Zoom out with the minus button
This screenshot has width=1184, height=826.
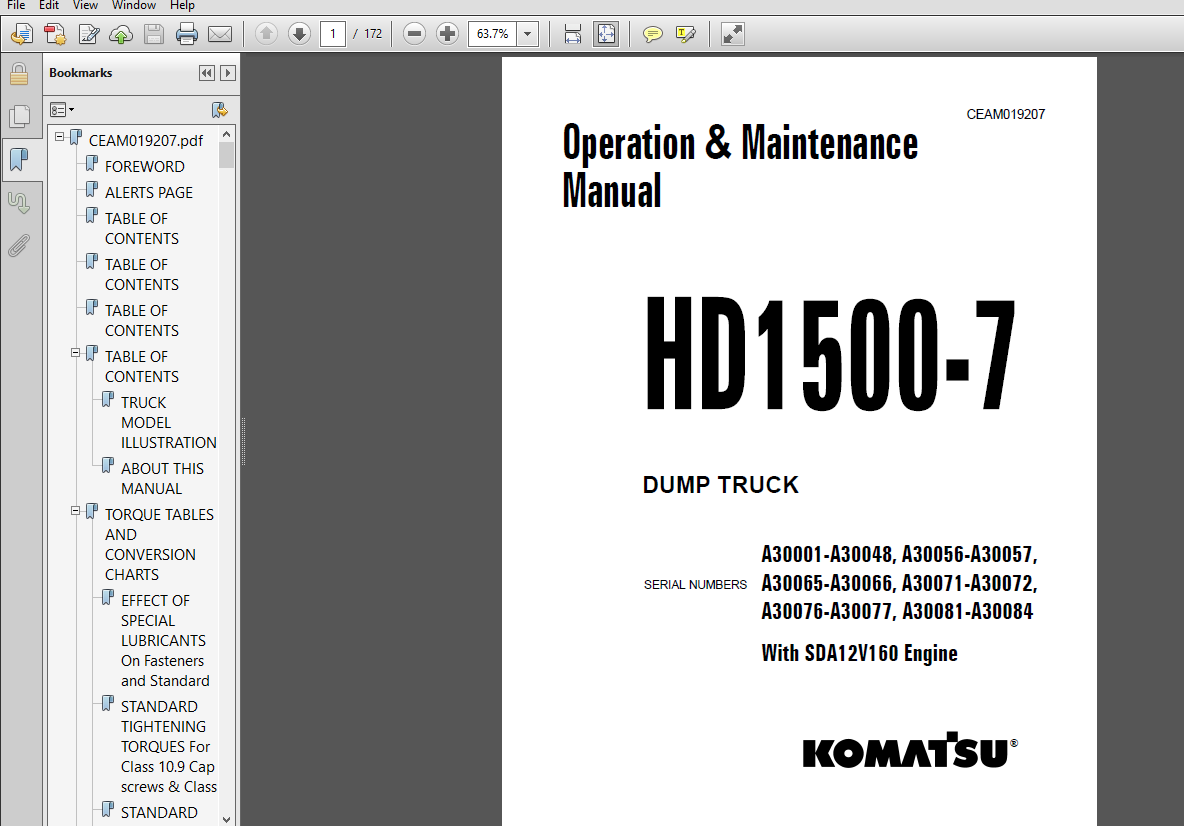[x=415, y=34]
